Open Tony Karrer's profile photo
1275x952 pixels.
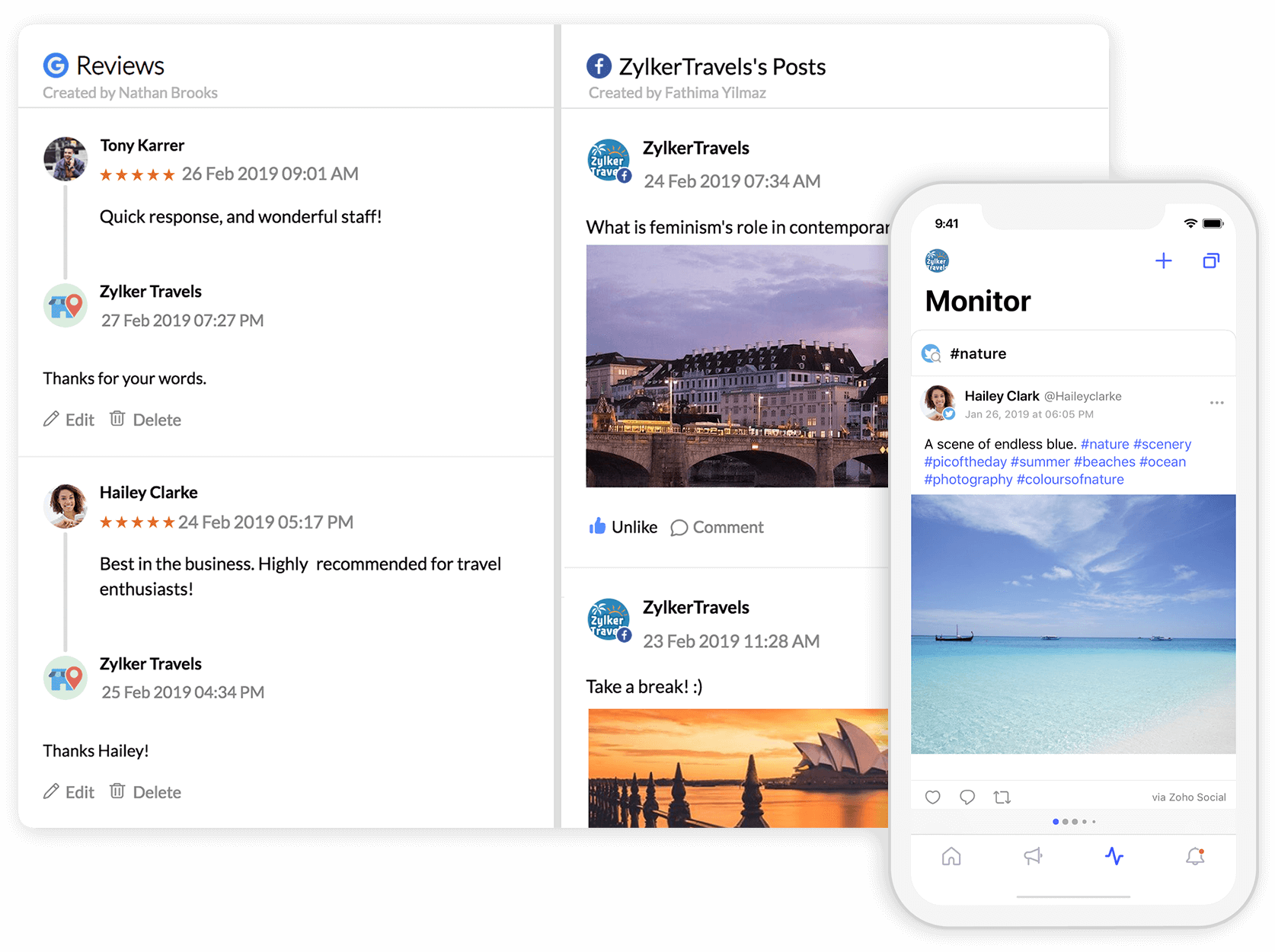tap(66, 158)
